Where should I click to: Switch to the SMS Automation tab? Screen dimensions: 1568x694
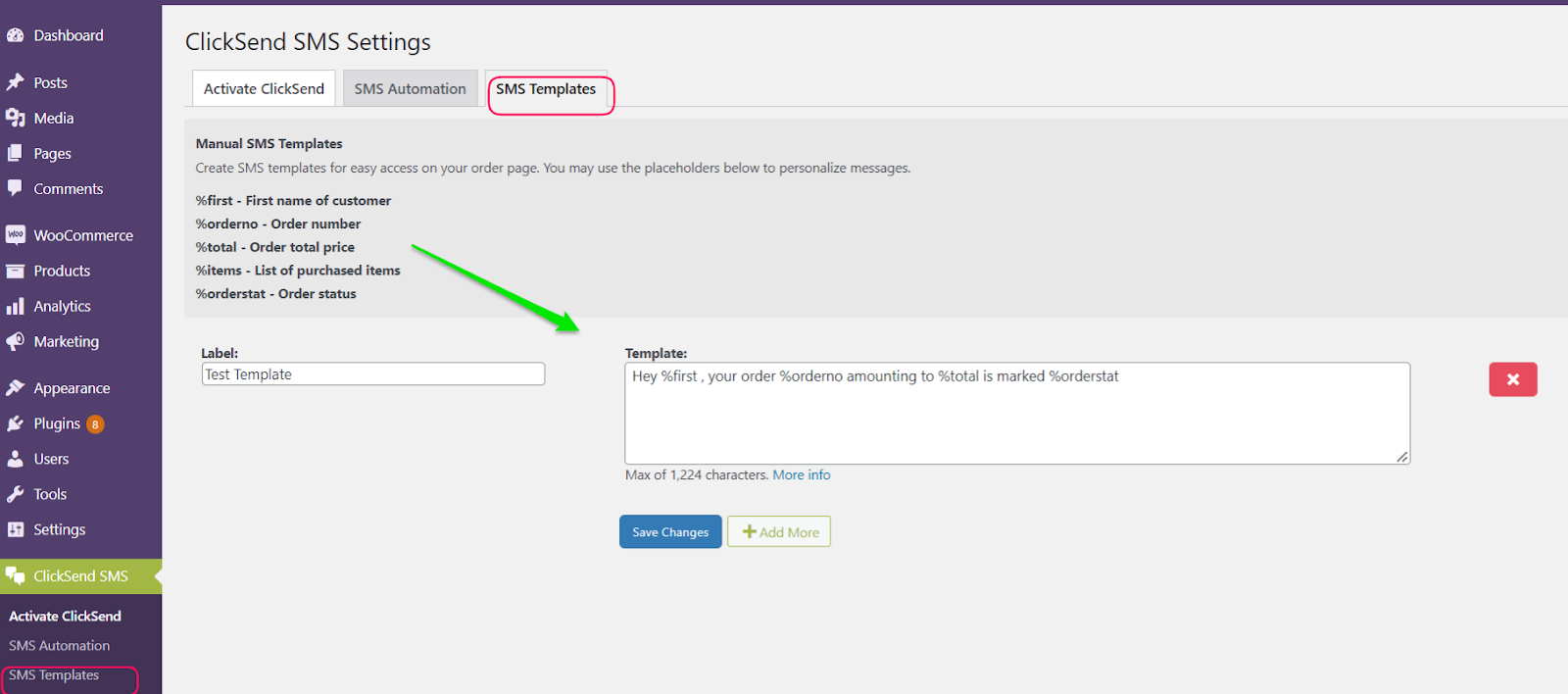pos(410,88)
